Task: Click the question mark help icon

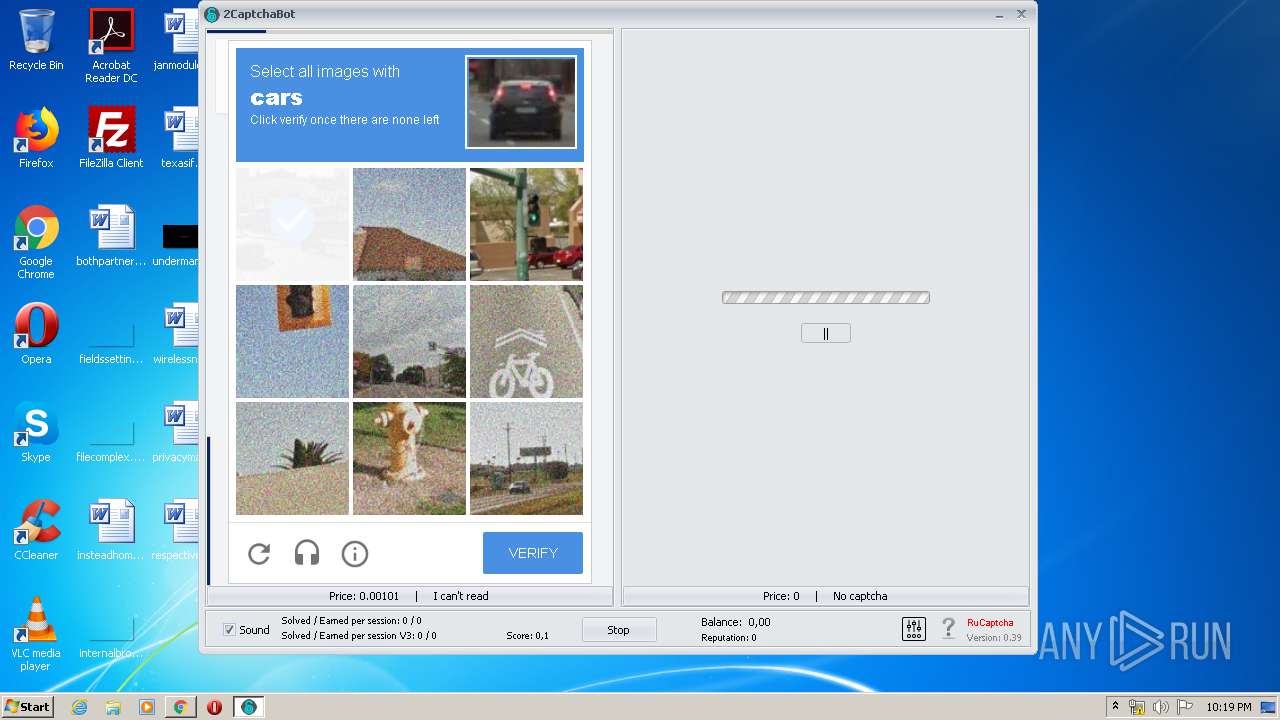Action: [x=948, y=629]
